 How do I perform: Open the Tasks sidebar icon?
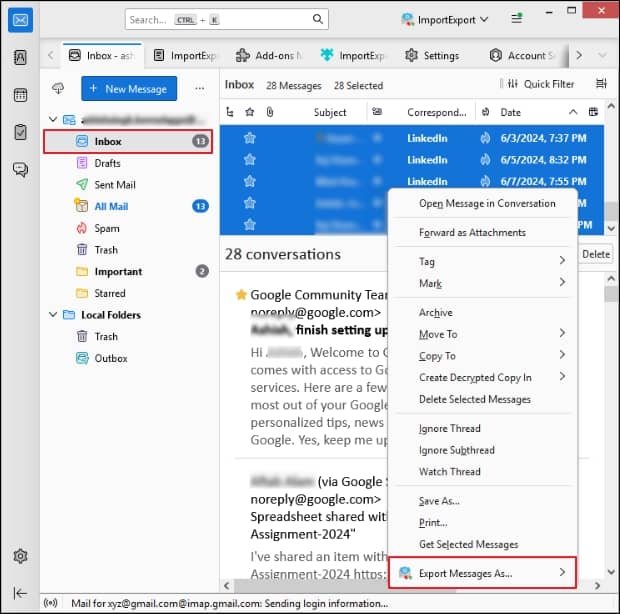click(x=20, y=132)
